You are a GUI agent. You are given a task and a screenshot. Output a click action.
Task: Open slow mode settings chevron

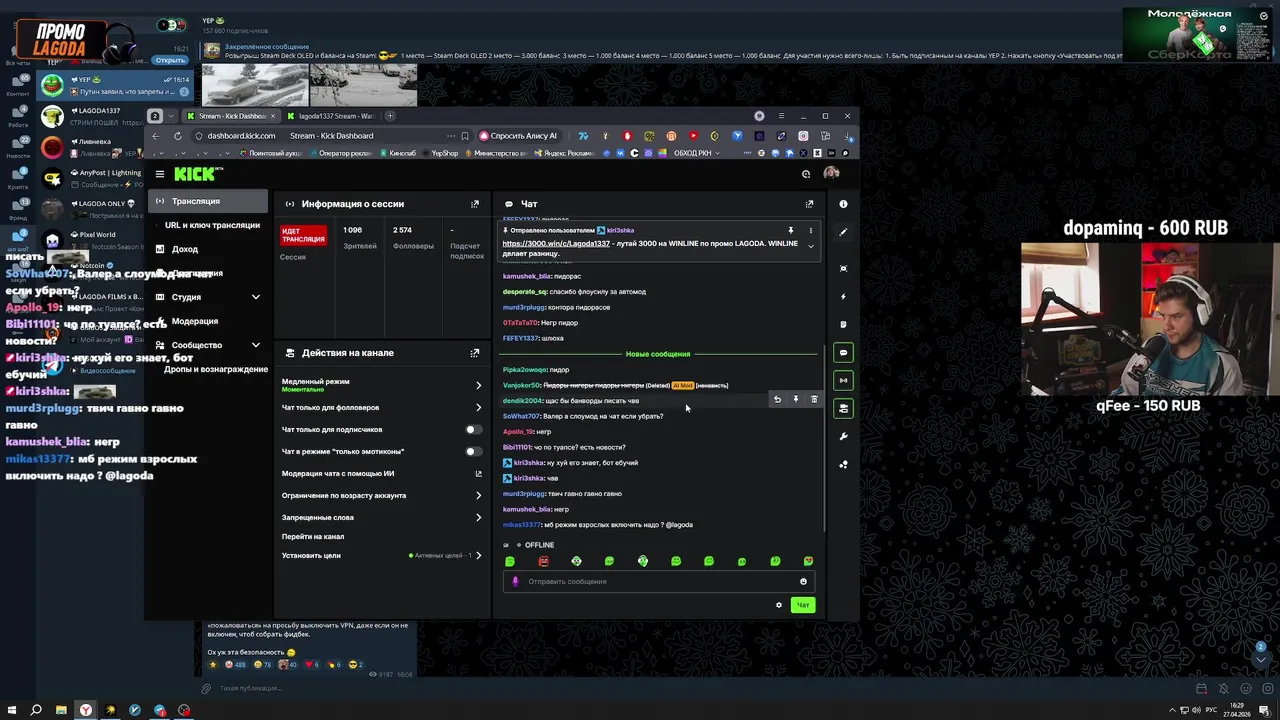[x=478, y=385]
